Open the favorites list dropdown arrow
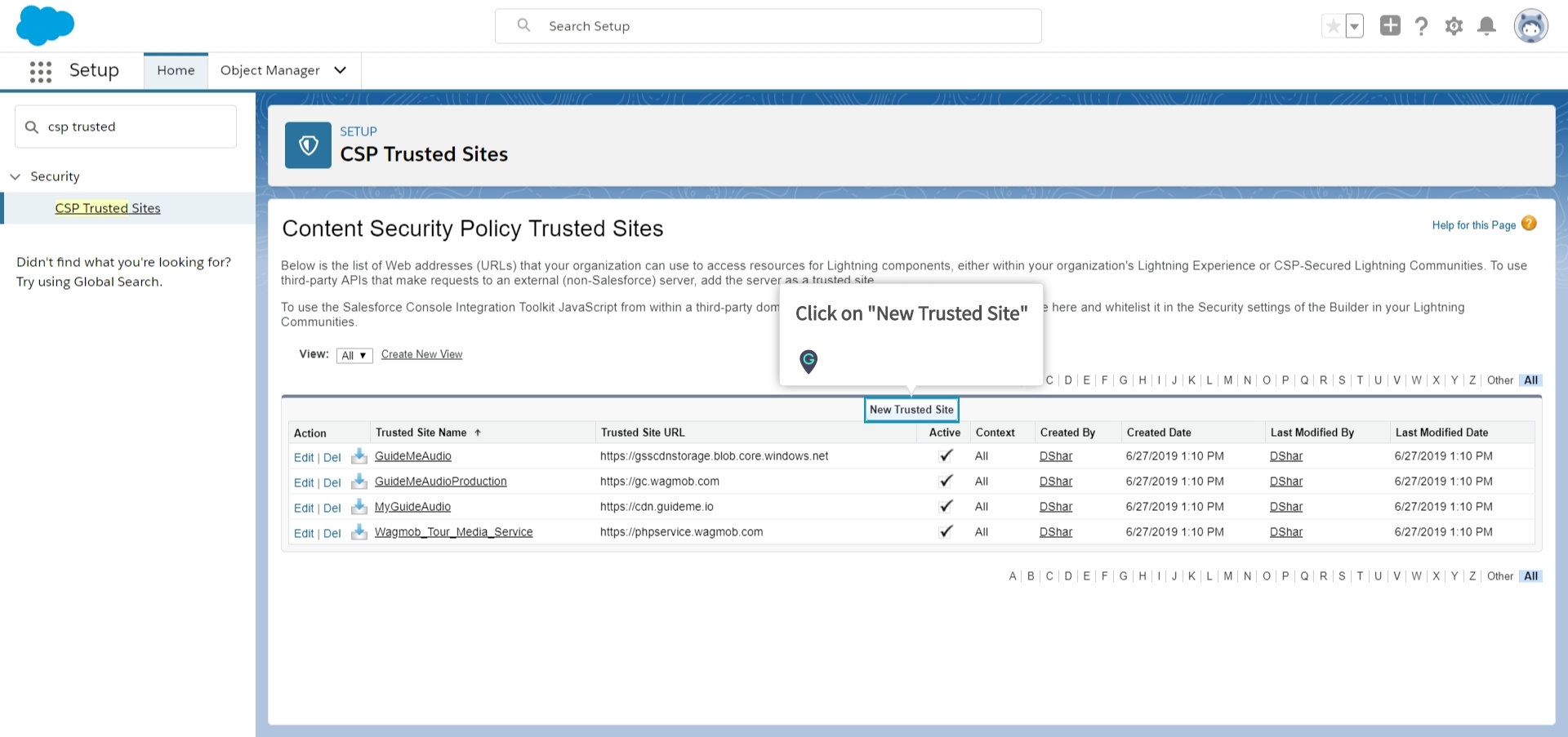1568x737 pixels. [x=1354, y=26]
